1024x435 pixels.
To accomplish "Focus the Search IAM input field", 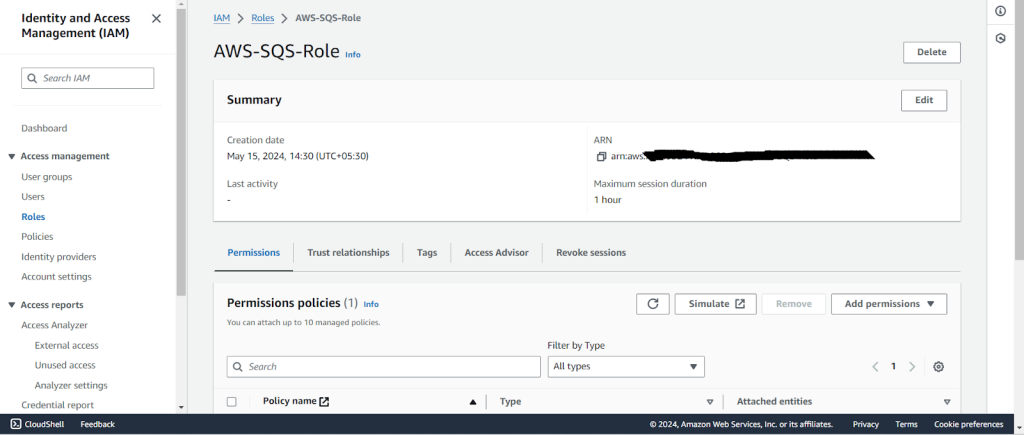I will 88,78.
